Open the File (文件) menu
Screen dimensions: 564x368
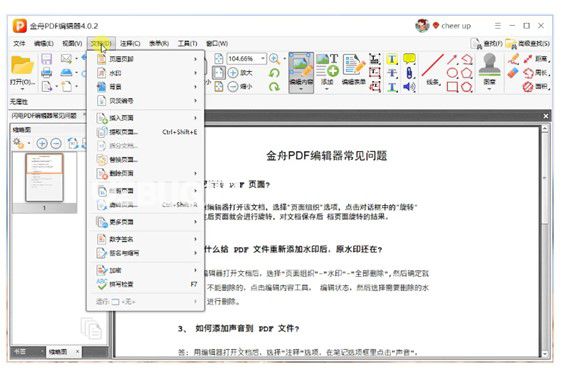tap(19, 44)
